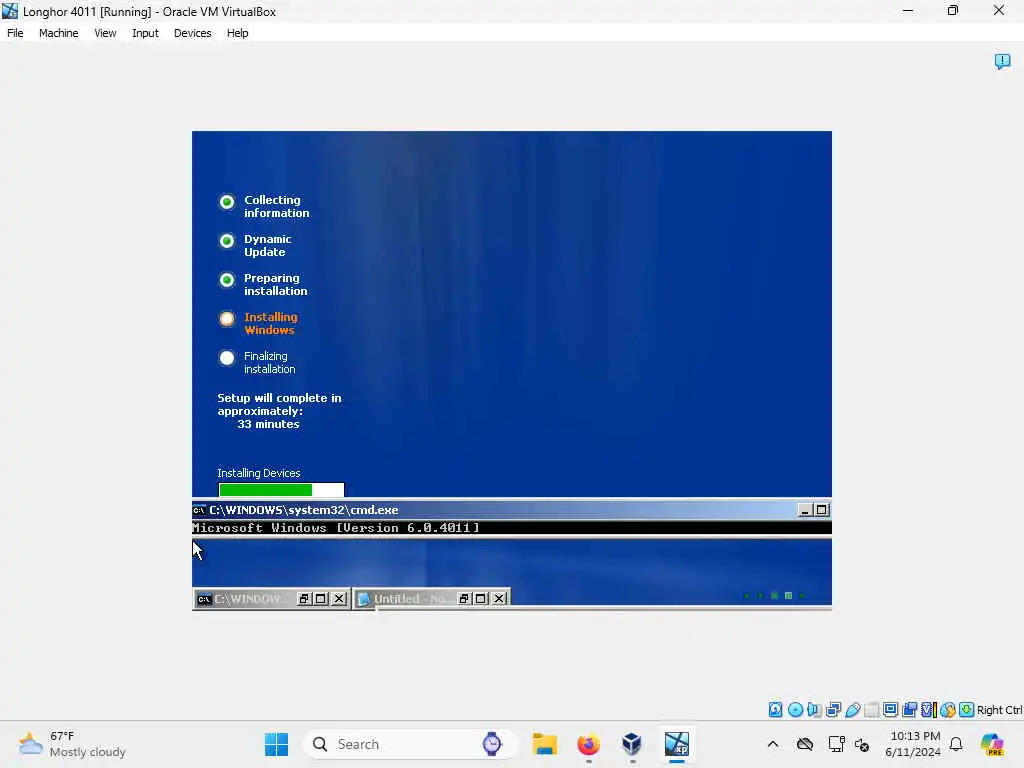
Task: Click the Finalizing installation step indicator
Action: click(x=227, y=358)
